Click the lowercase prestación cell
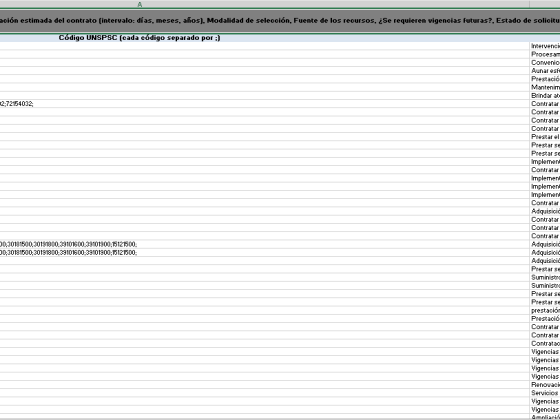560x420 pixels. (x=545, y=310)
